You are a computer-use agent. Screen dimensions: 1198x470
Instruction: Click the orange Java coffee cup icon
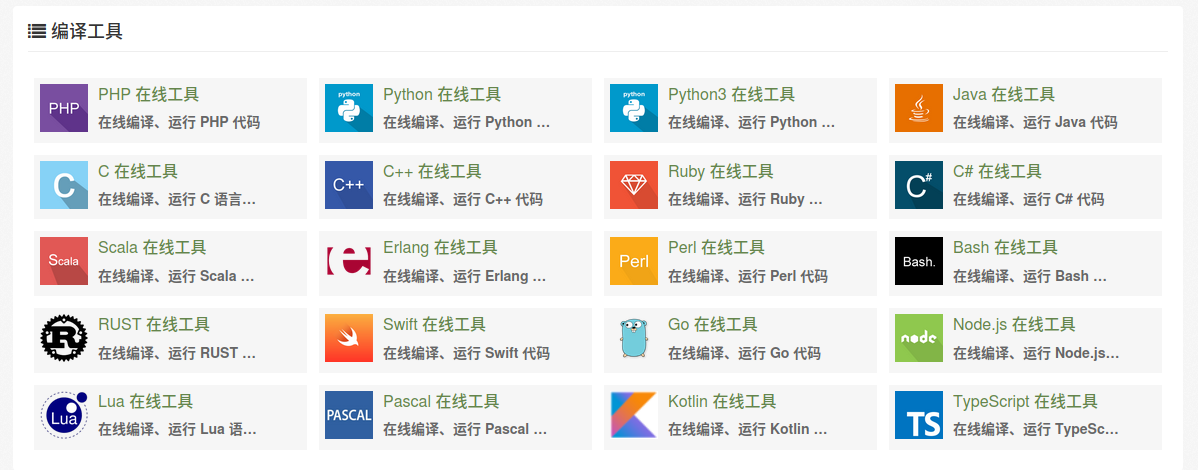(x=919, y=108)
